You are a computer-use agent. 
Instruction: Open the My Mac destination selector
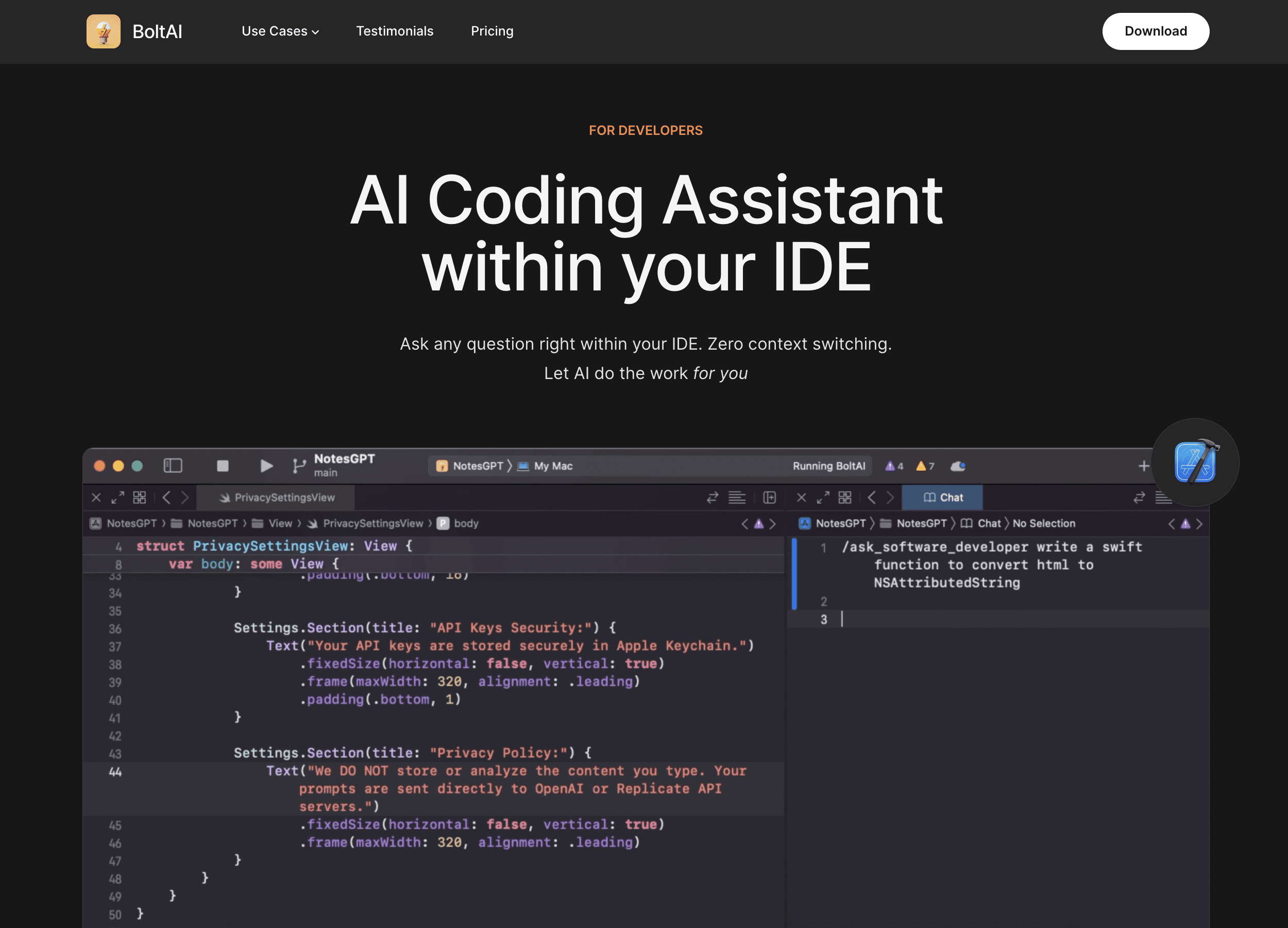pos(546,466)
